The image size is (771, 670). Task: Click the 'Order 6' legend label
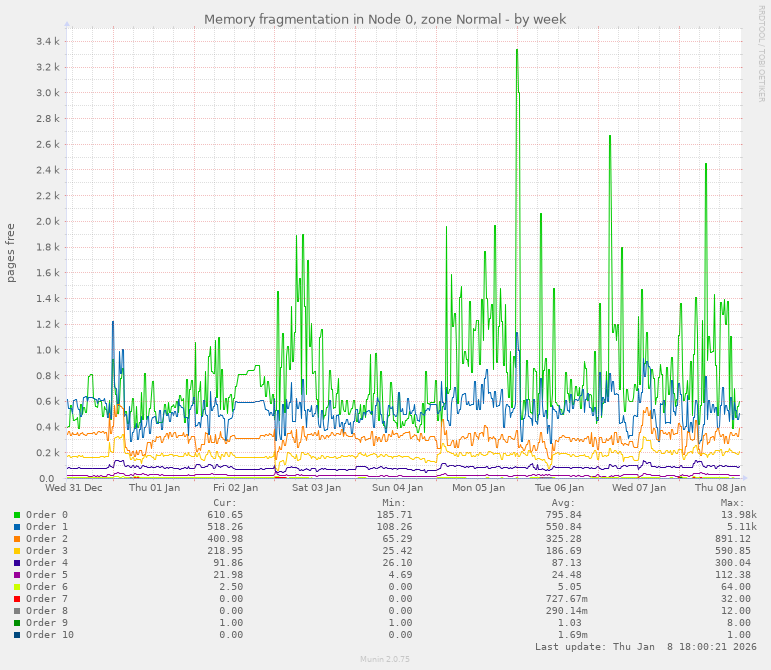(47, 587)
